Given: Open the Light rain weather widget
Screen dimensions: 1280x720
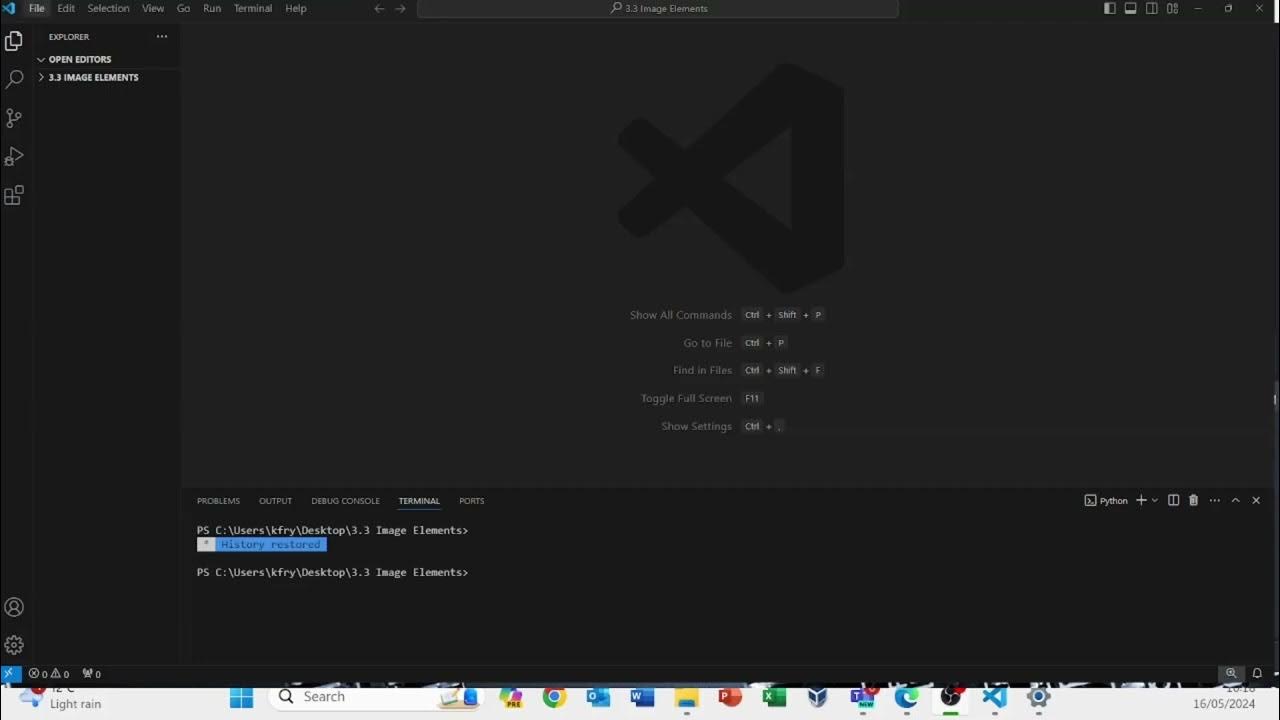Looking at the screenshot, I should (x=62, y=698).
